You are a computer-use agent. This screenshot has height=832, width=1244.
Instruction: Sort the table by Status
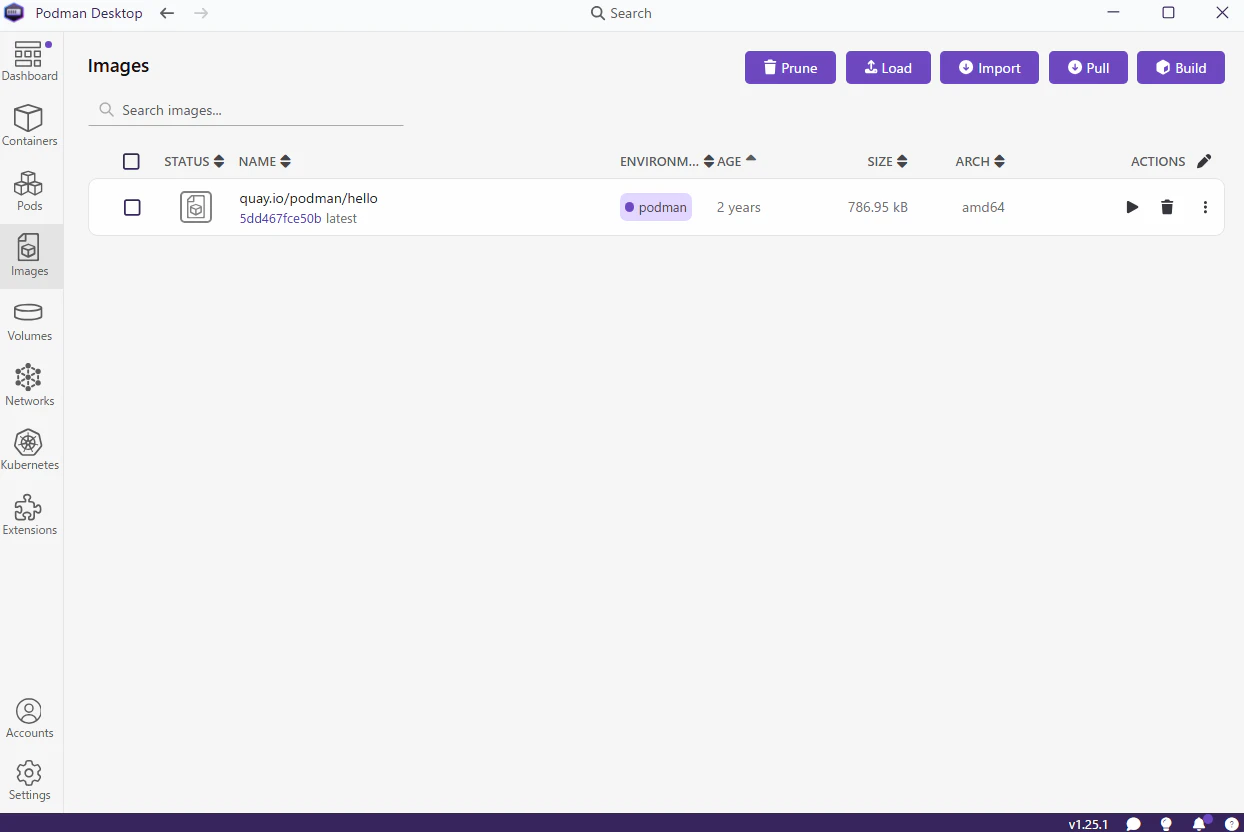click(194, 161)
